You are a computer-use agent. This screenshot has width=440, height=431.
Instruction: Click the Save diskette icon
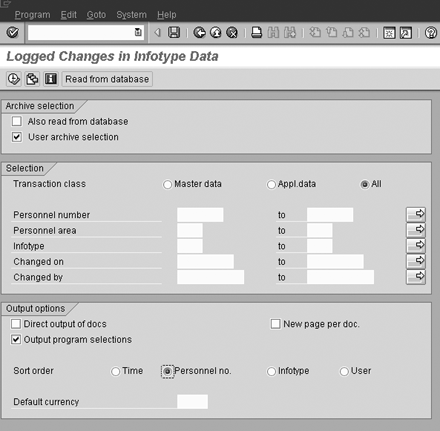tap(174, 32)
